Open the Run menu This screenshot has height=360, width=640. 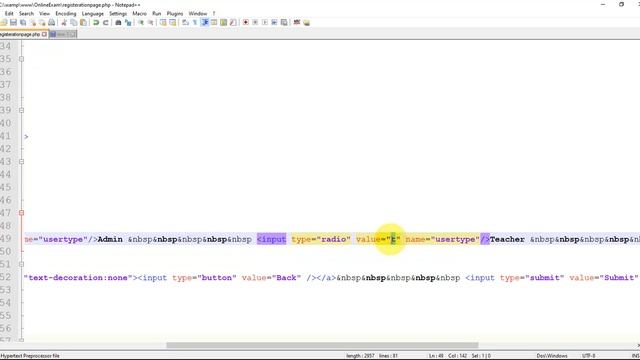click(156, 13)
